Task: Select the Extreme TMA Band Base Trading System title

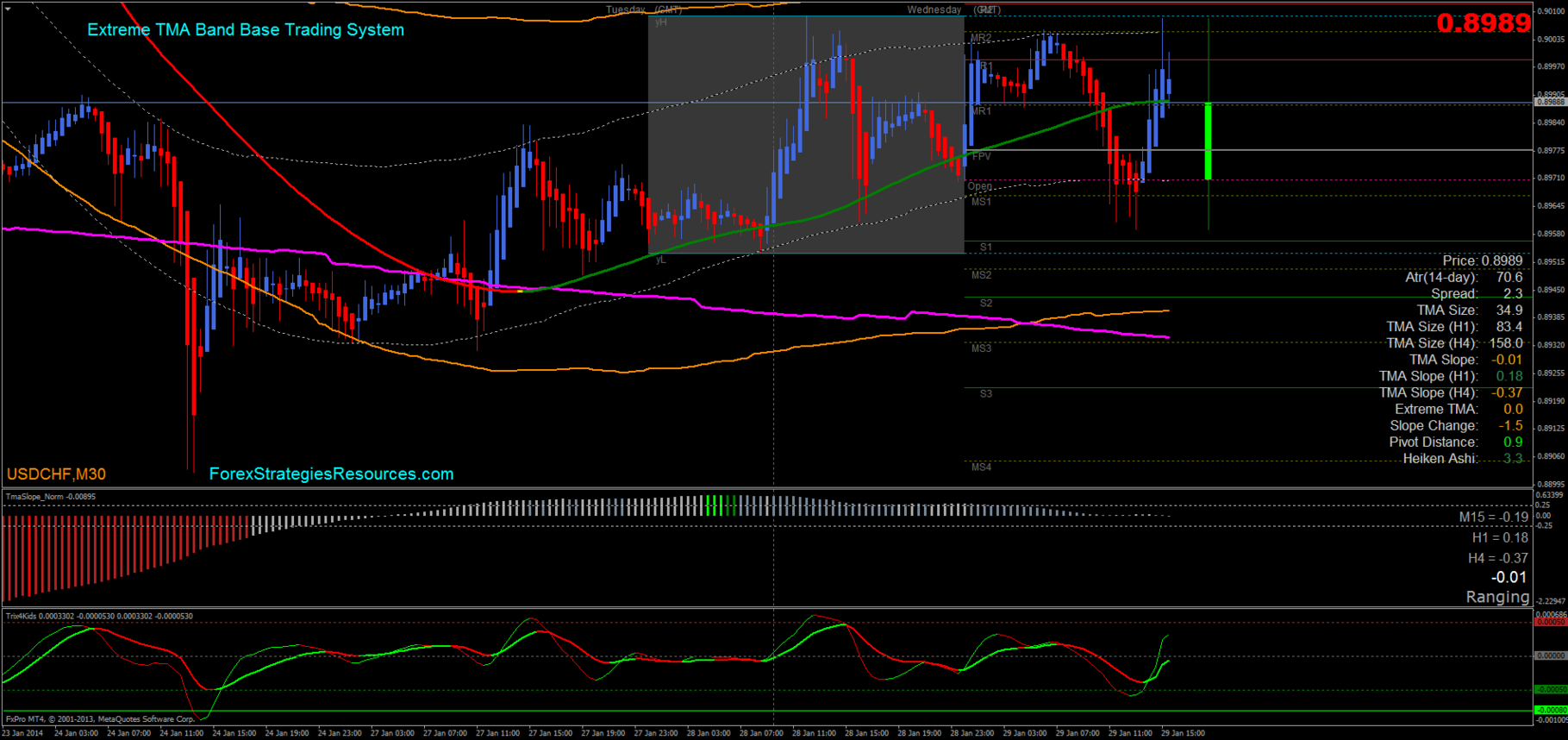Action: click(x=246, y=29)
